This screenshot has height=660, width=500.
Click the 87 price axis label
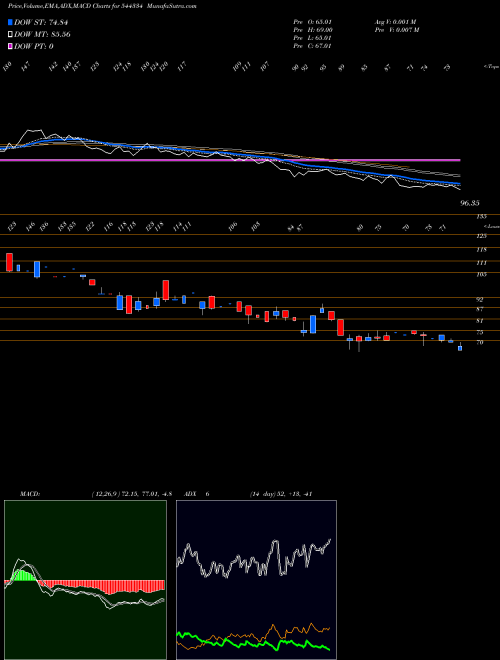[480, 309]
